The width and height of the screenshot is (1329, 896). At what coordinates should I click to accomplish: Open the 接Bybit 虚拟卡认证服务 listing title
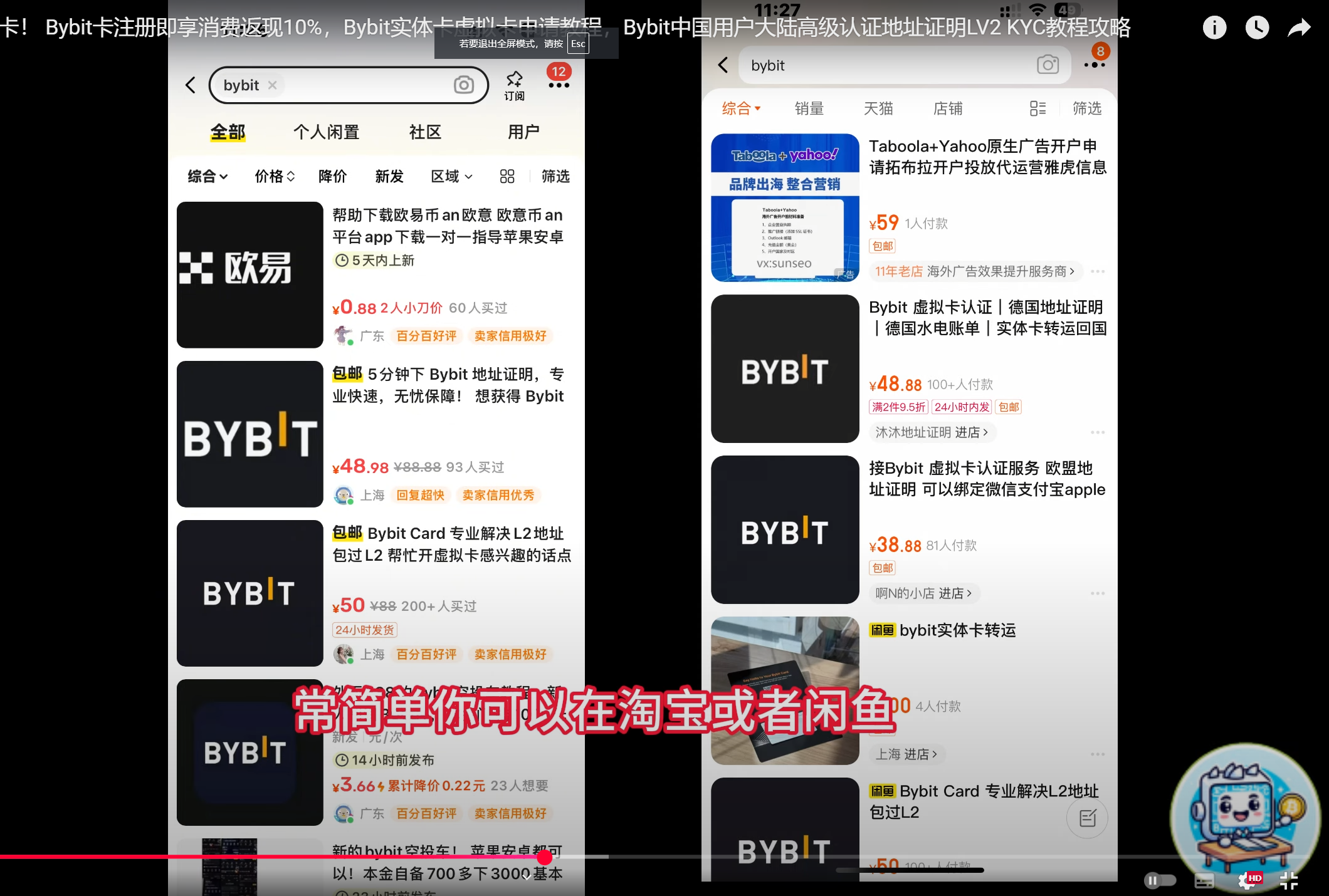tap(987, 479)
